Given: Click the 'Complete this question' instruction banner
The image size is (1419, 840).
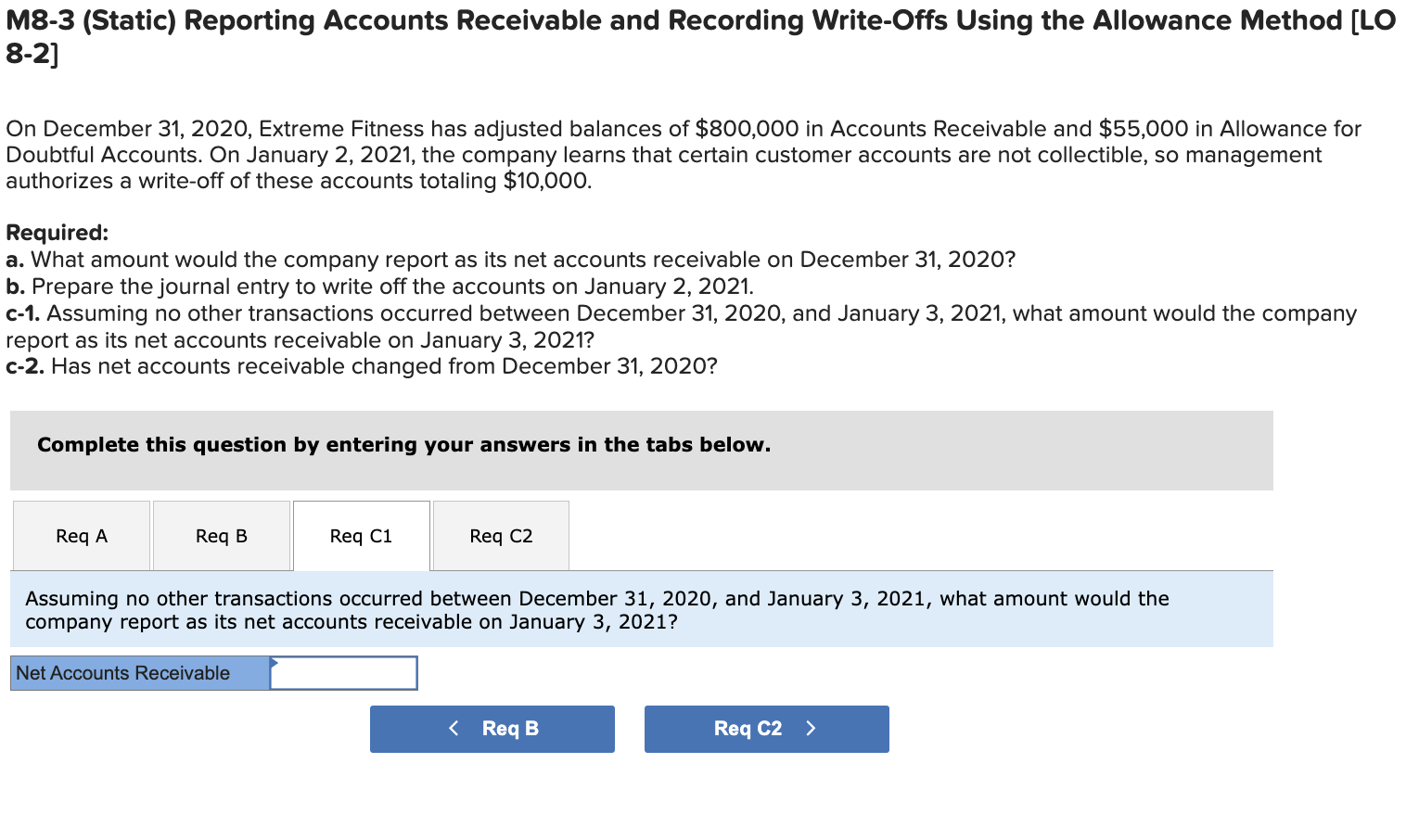Looking at the screenshot, I should pyautogui.click(x=403, y=445).
